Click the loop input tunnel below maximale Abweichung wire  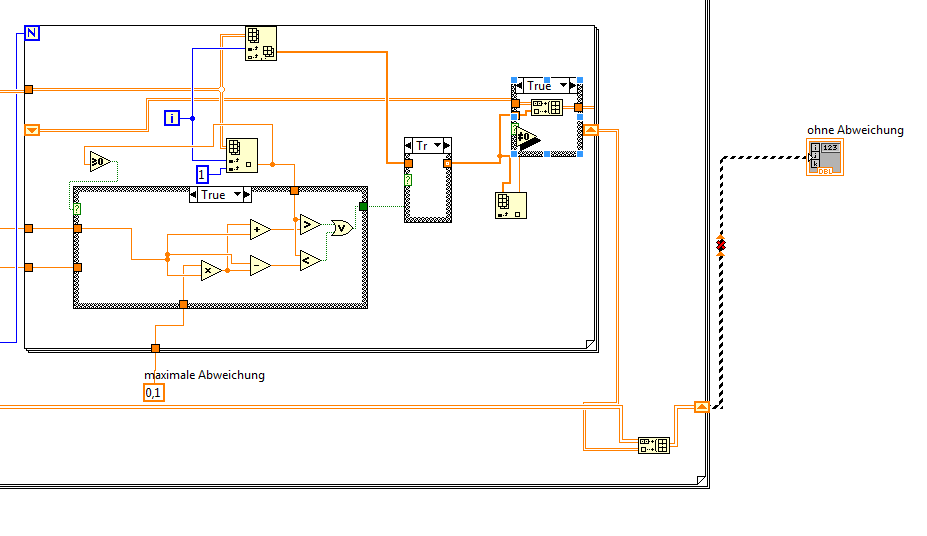pyautogui.click(x=155, y=349)
